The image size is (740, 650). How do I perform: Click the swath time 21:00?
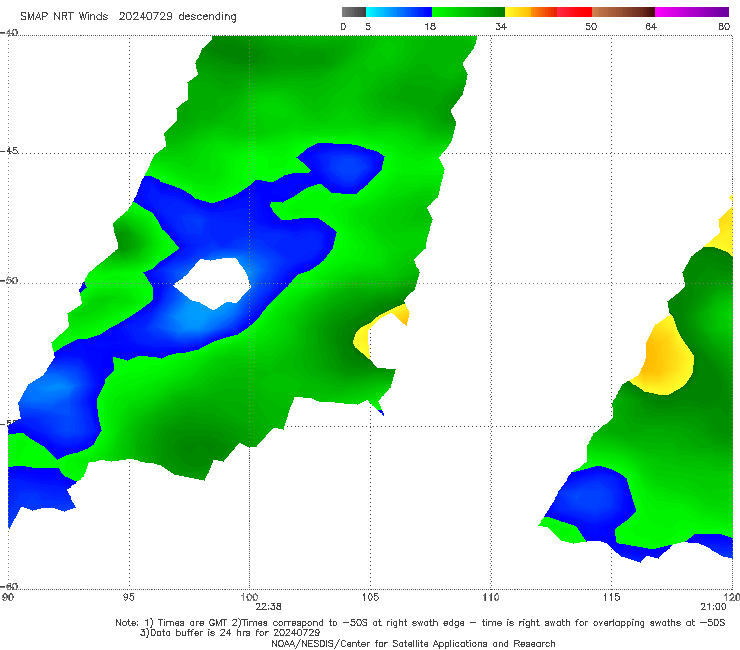point(713,607)
